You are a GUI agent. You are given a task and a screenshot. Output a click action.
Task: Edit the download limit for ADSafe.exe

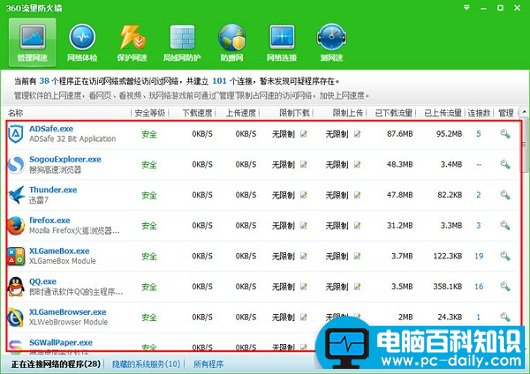tap(304, 134)
